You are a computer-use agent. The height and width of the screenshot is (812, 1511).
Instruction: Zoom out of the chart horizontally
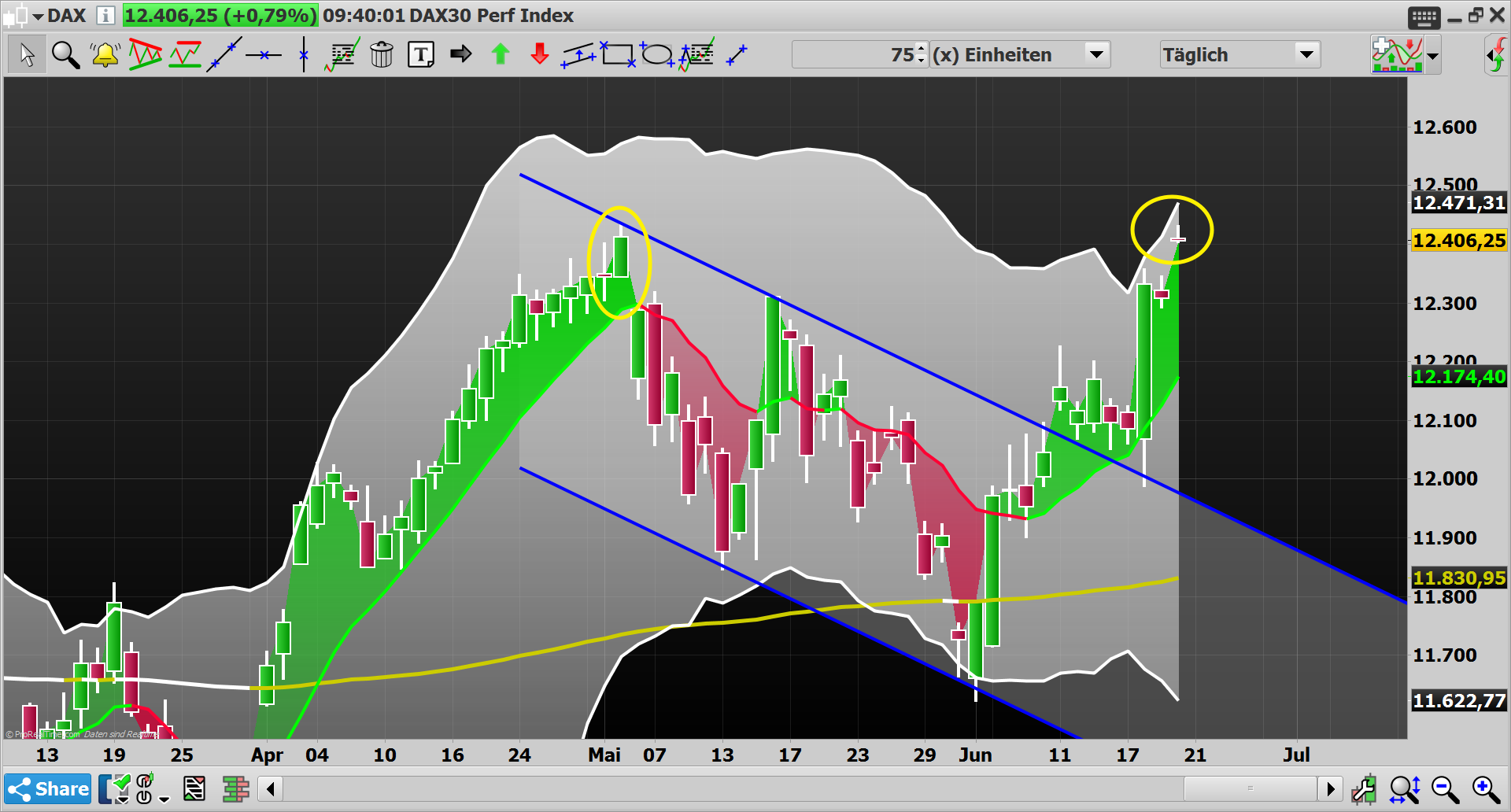(x=1445, y=789)
